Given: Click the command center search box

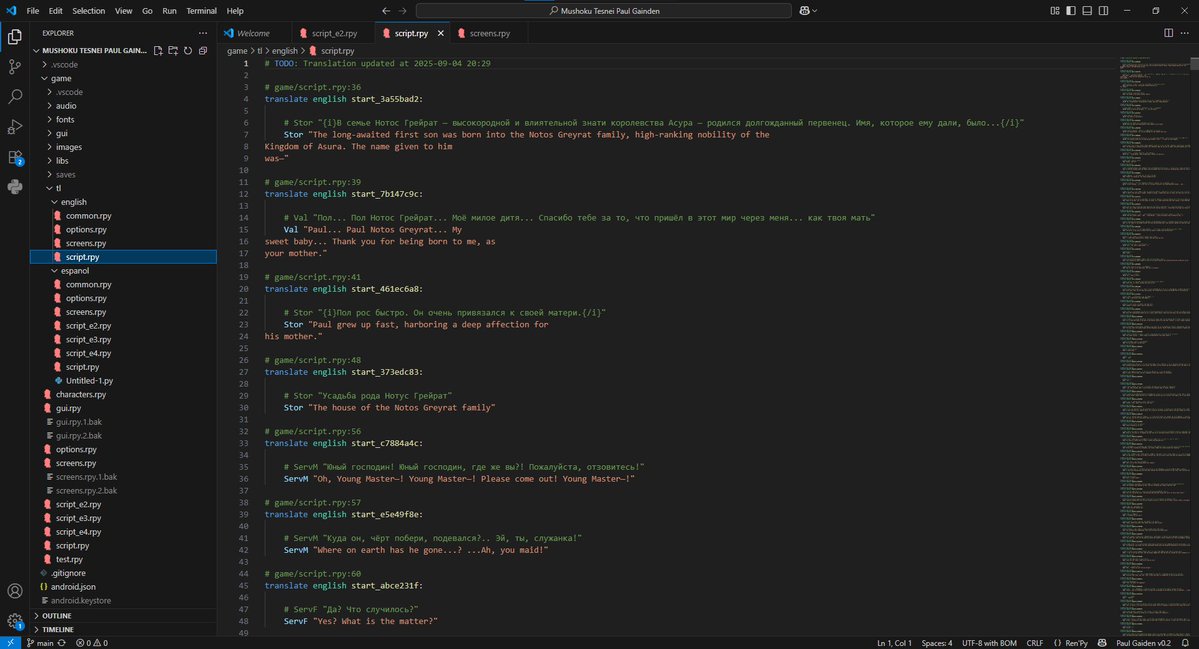Looking at the screenshot, I should coord(603,11).
